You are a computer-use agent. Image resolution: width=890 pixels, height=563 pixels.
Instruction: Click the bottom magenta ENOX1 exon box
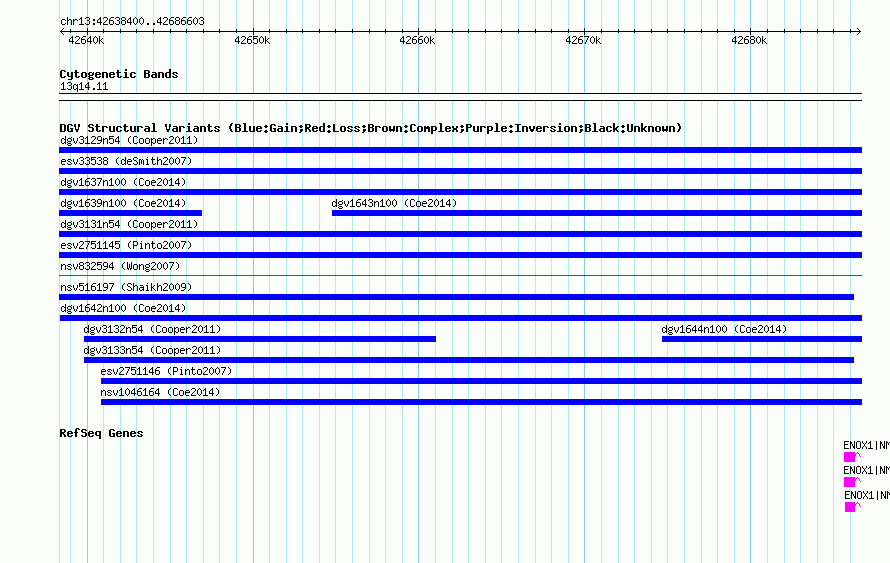(x=850, y=507)
